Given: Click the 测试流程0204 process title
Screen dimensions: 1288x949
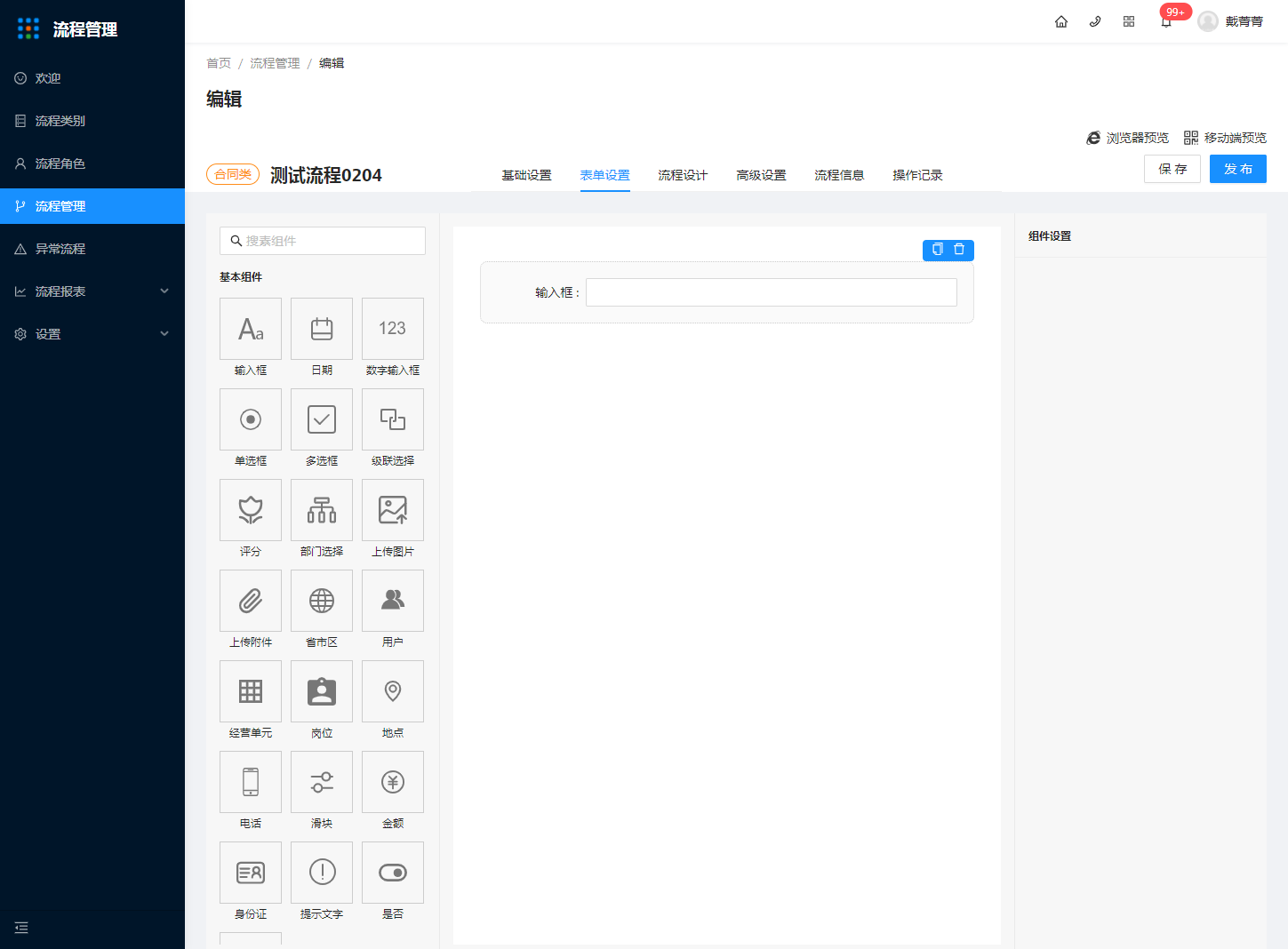Looking at the screenshot, I should [326, 175].
